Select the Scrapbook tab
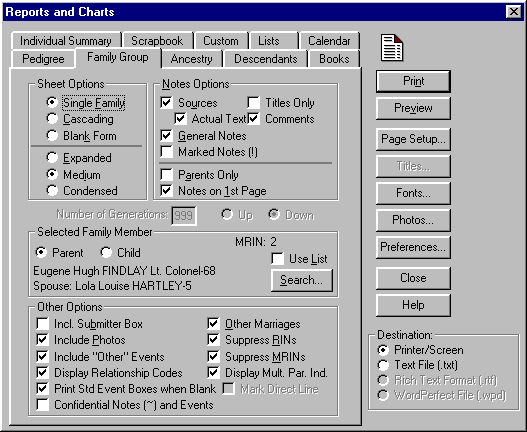Viewport: 527px width, 432px height. pos(157,41)
